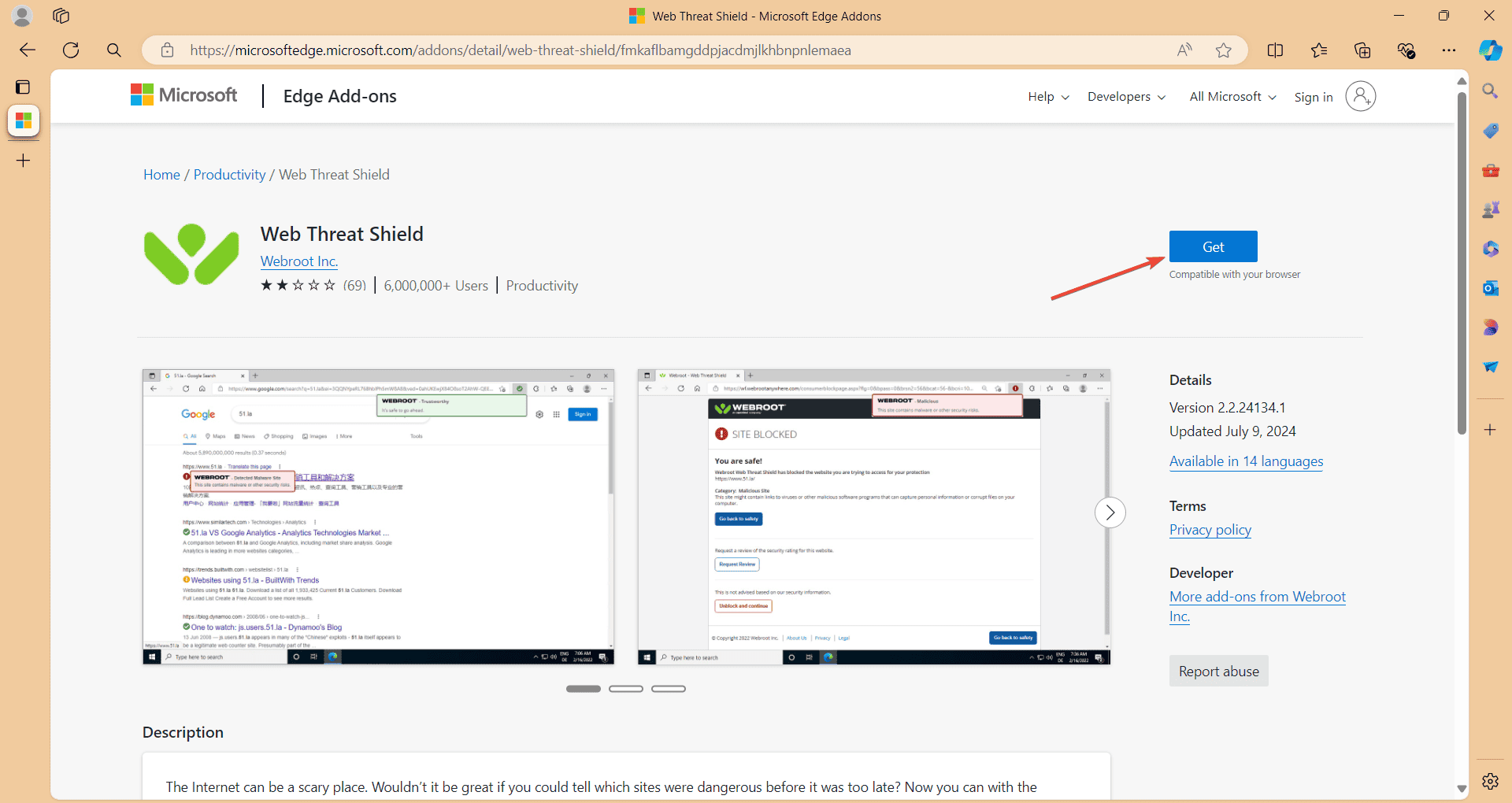This screenshot has height=803, width=1512.
Task: Open the Privacy policy link
Action: click(x=1210, y=530)
